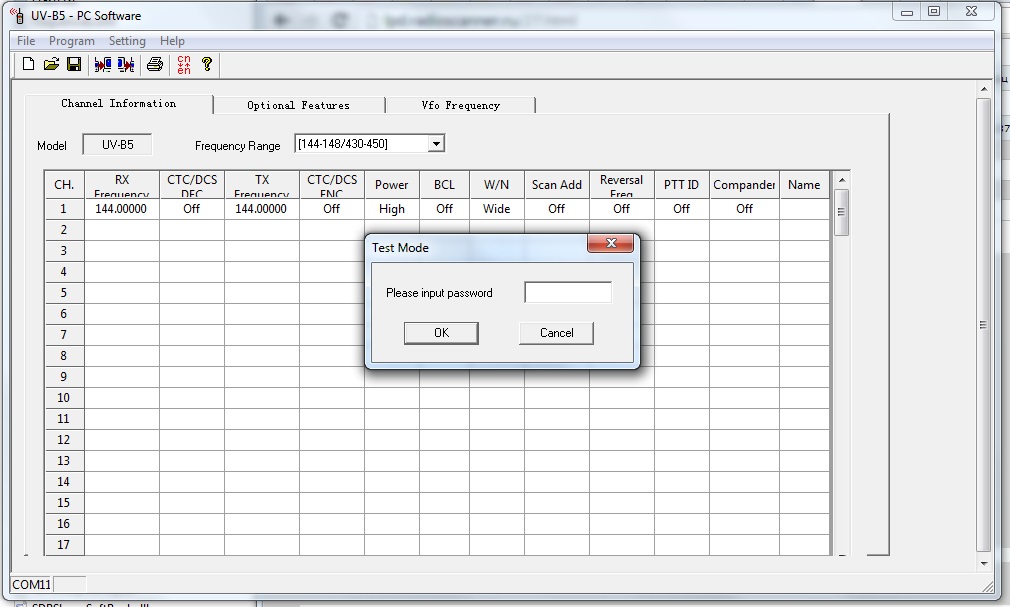Viewport: 1010px width, 607px height.
Task: Minimize the UV-B5 PC Software window
Action: click(907, 12)
